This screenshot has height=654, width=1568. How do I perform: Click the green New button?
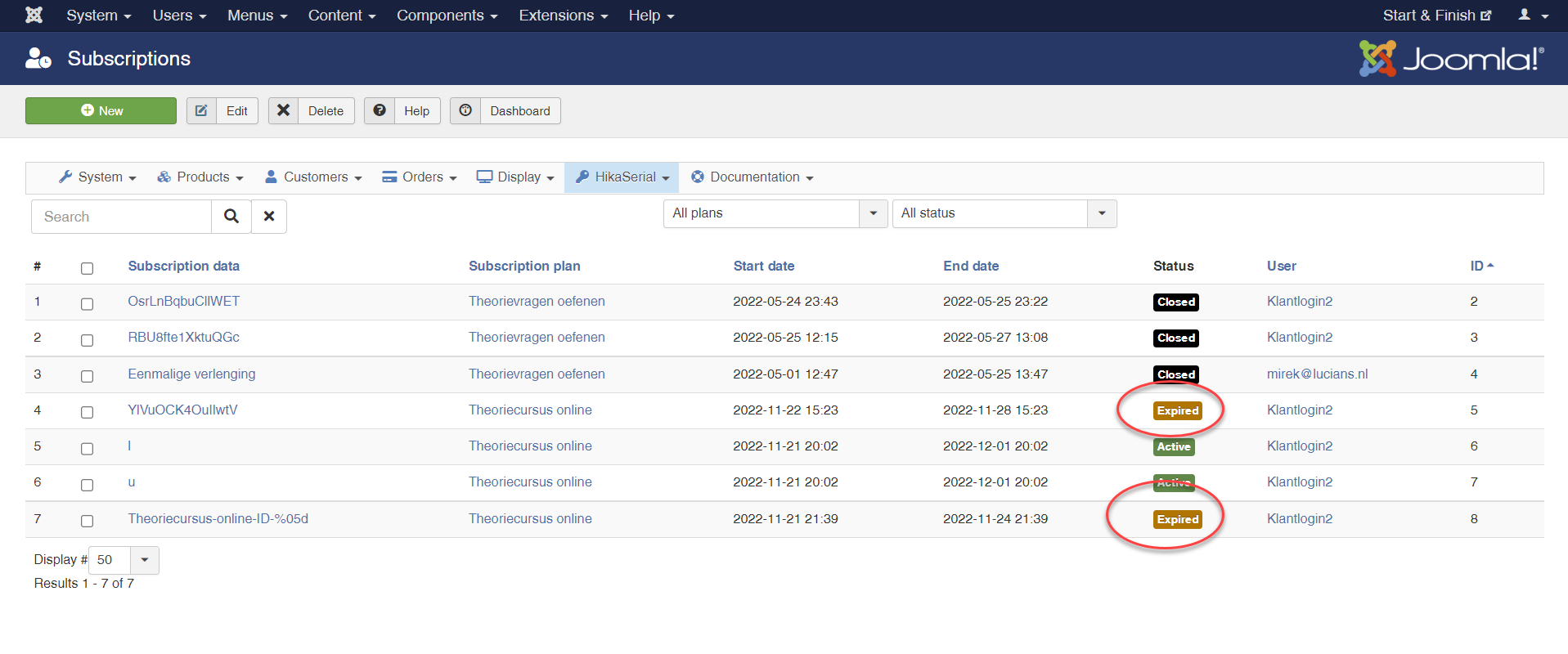101,110
